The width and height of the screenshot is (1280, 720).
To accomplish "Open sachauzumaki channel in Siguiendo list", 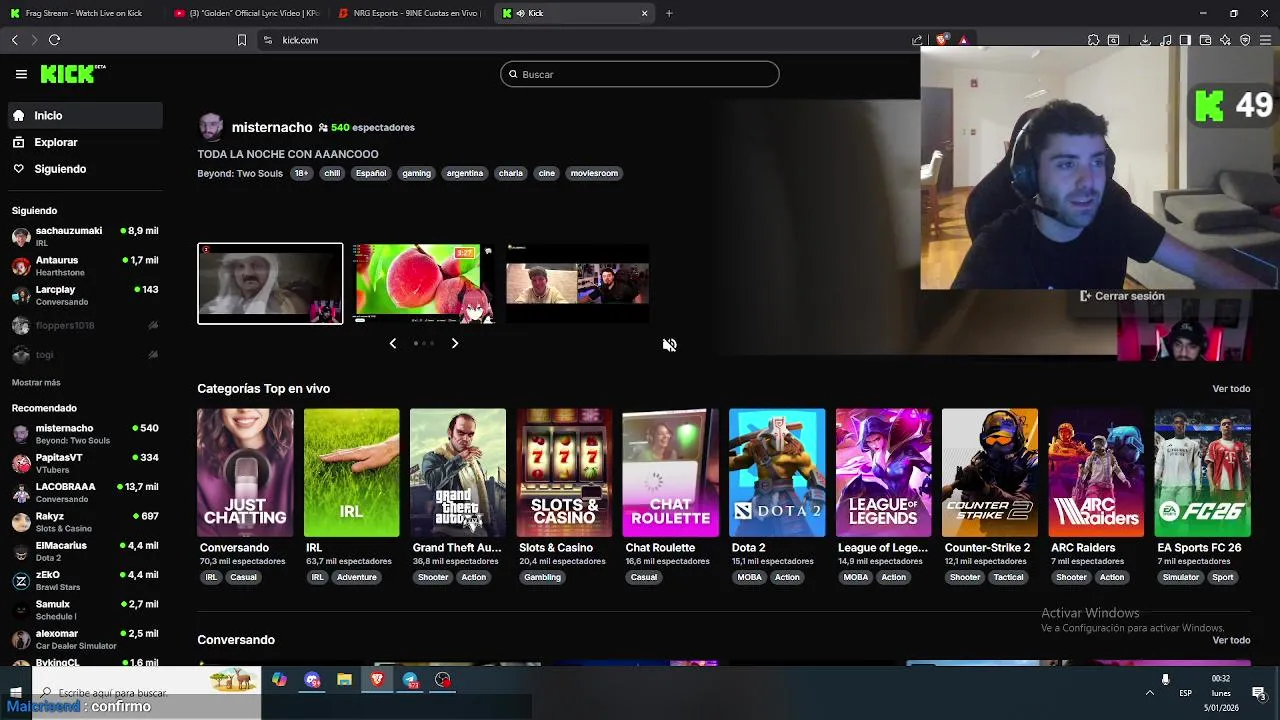I will pyautogui.click(x=85, y=236).
